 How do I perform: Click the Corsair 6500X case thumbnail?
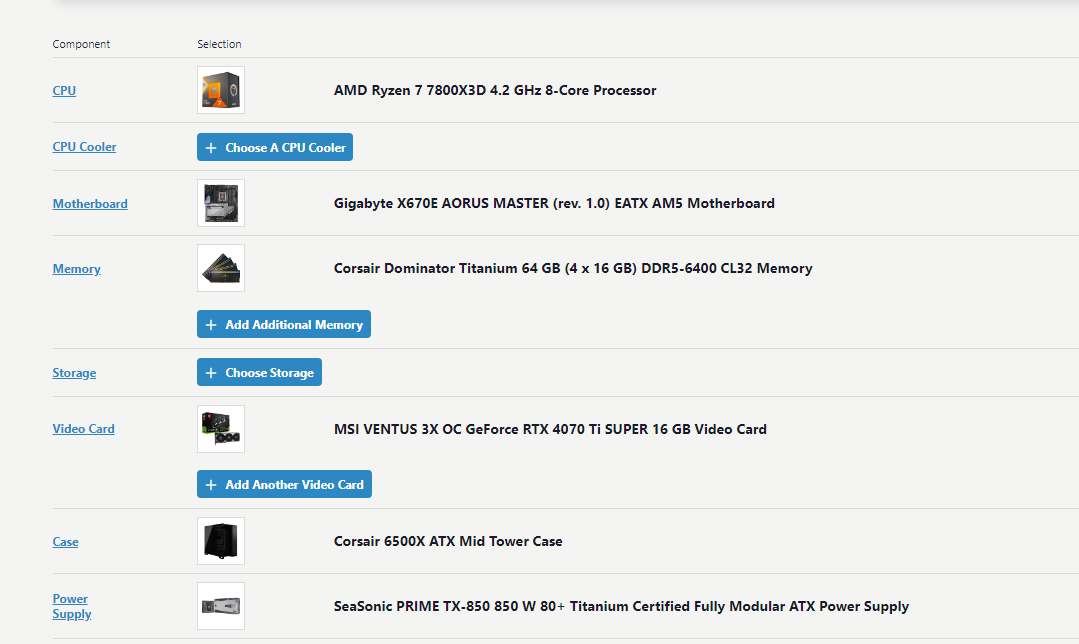click(x=221, y=541)
